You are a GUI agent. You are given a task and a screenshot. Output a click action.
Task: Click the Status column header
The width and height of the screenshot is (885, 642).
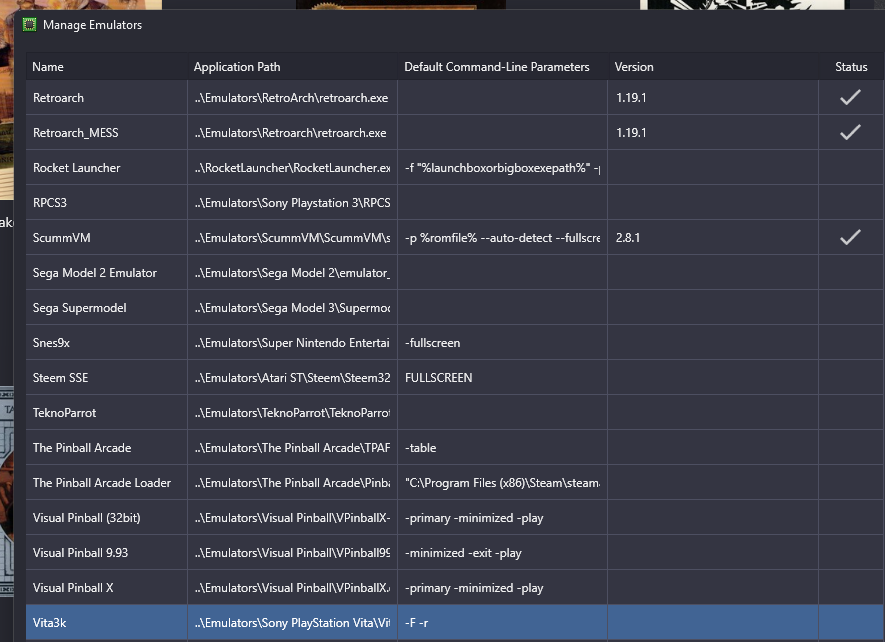pyautogui.click(x=851, y=67)
